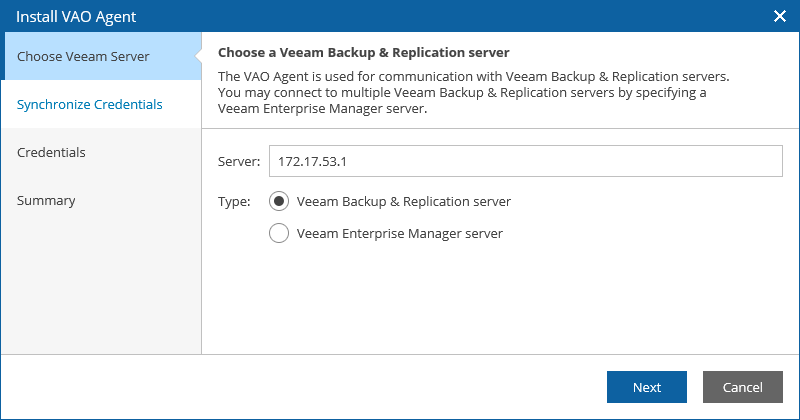
Task: Click the "Install VAO Agent" title bar text
Action: tap(76, 16)
